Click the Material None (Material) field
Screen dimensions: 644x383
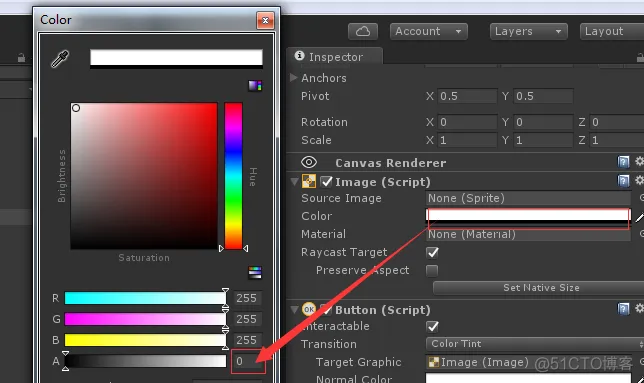coord(529,234)
